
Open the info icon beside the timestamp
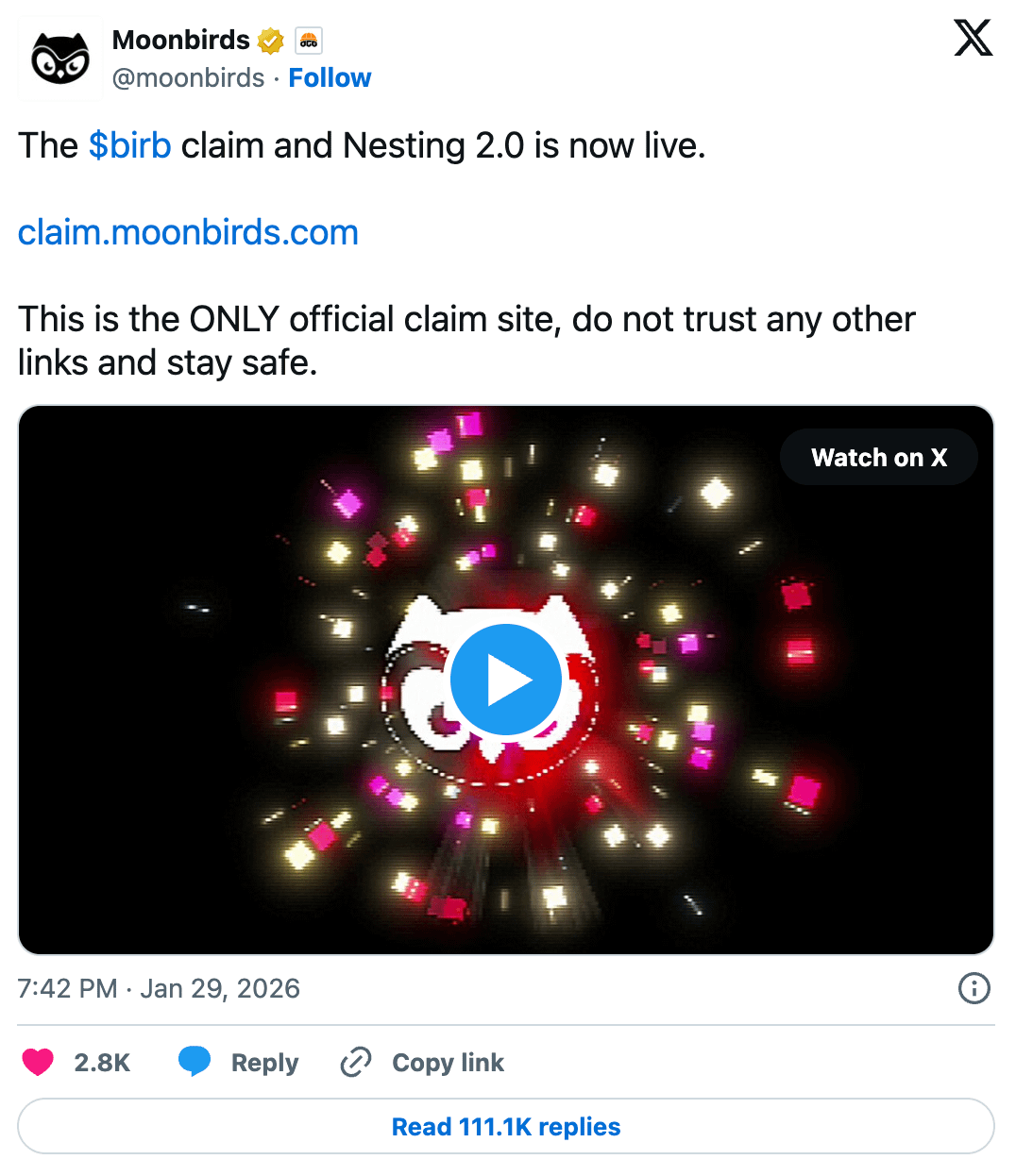(x=974, y=988)
